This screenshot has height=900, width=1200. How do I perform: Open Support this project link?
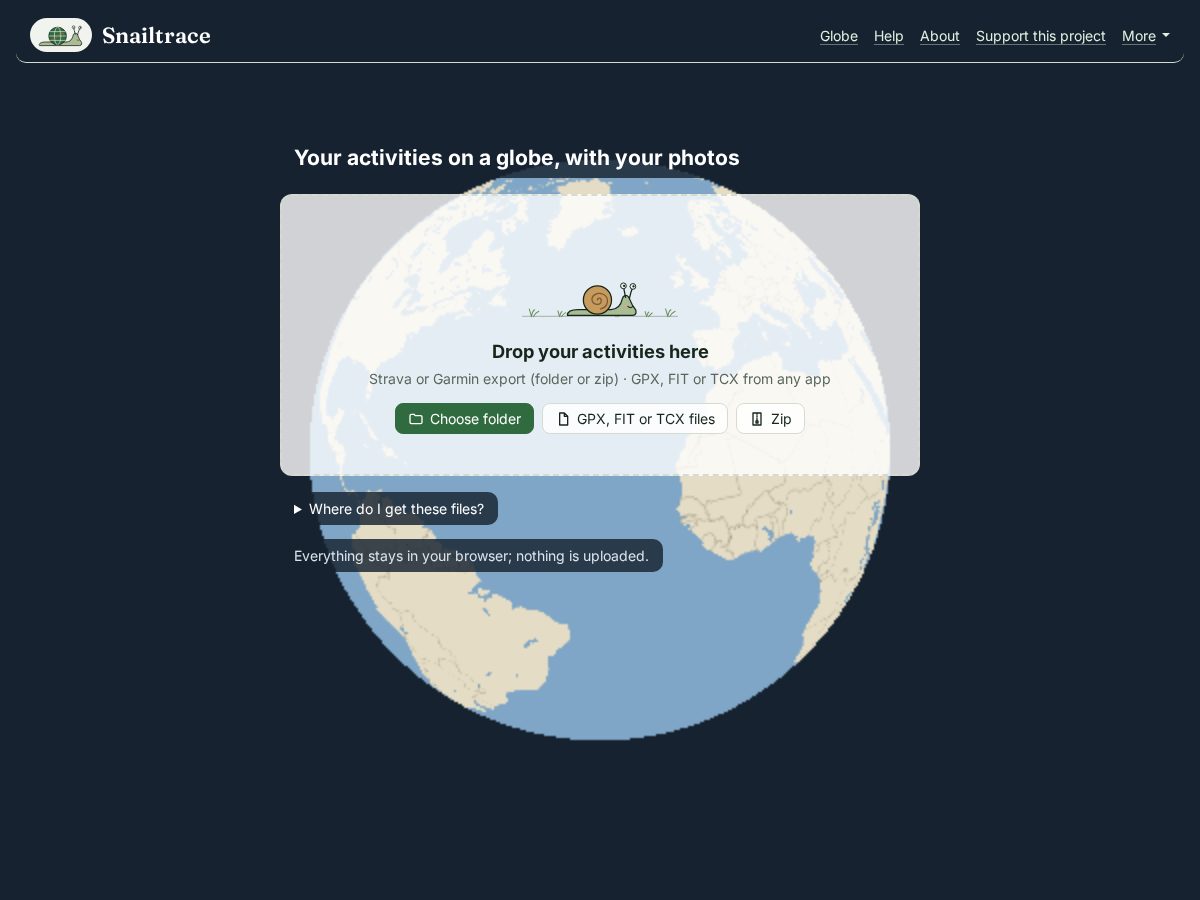point(1041,36)
